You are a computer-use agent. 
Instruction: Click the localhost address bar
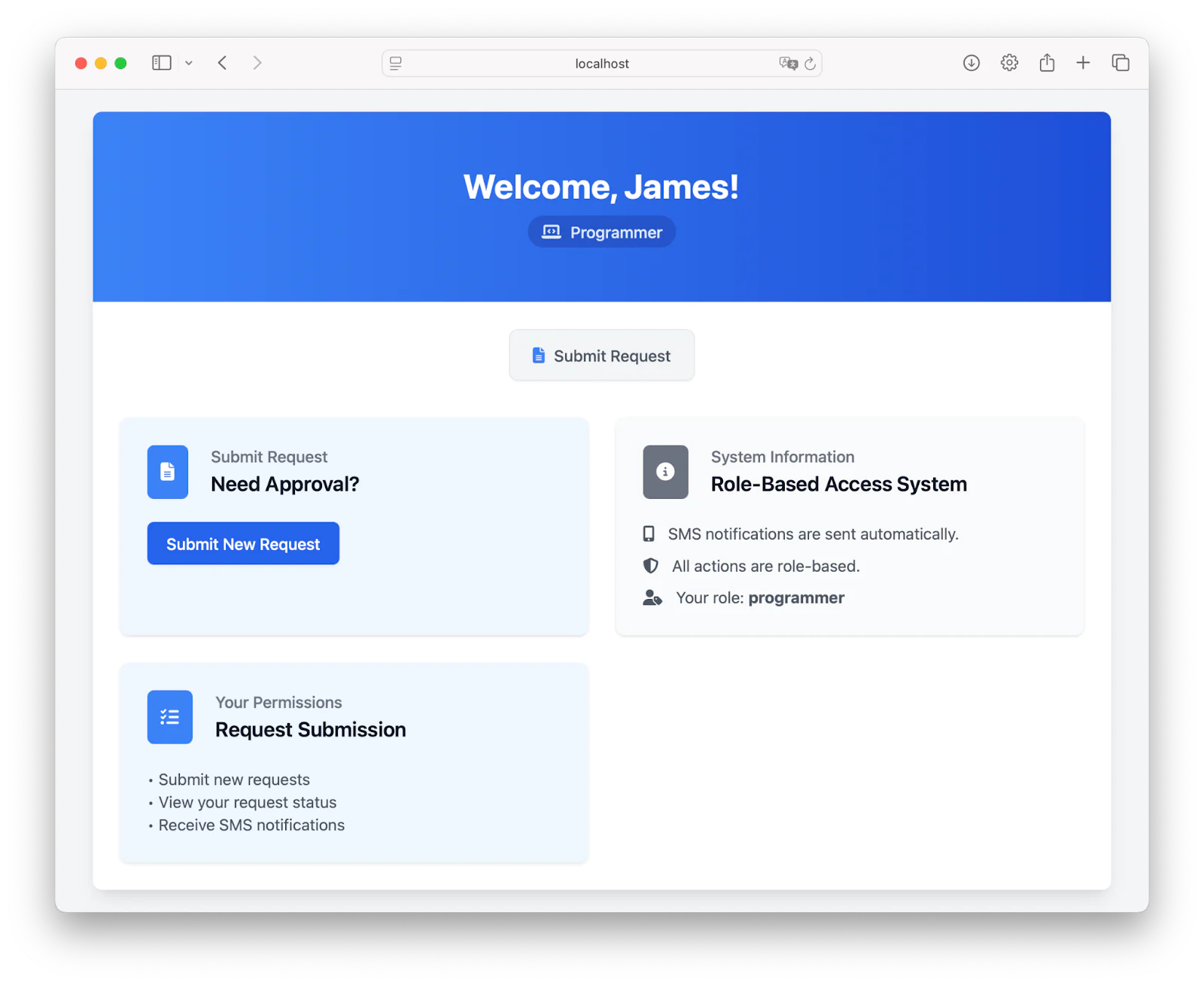pyautogui.click(x=601, y=63)
